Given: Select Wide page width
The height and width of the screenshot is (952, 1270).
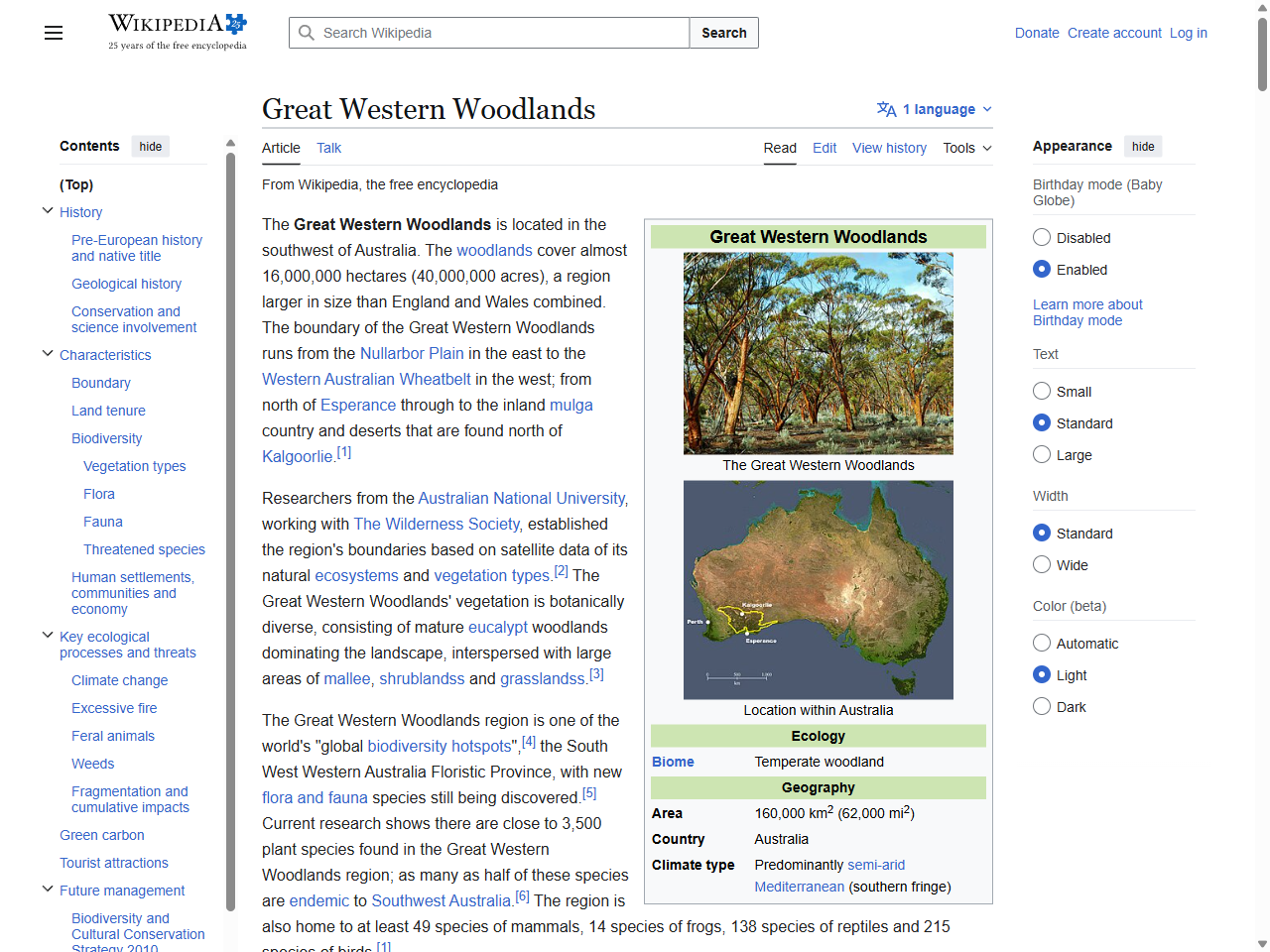Looking at the screenshot, I should click(x=1042, y=564).
